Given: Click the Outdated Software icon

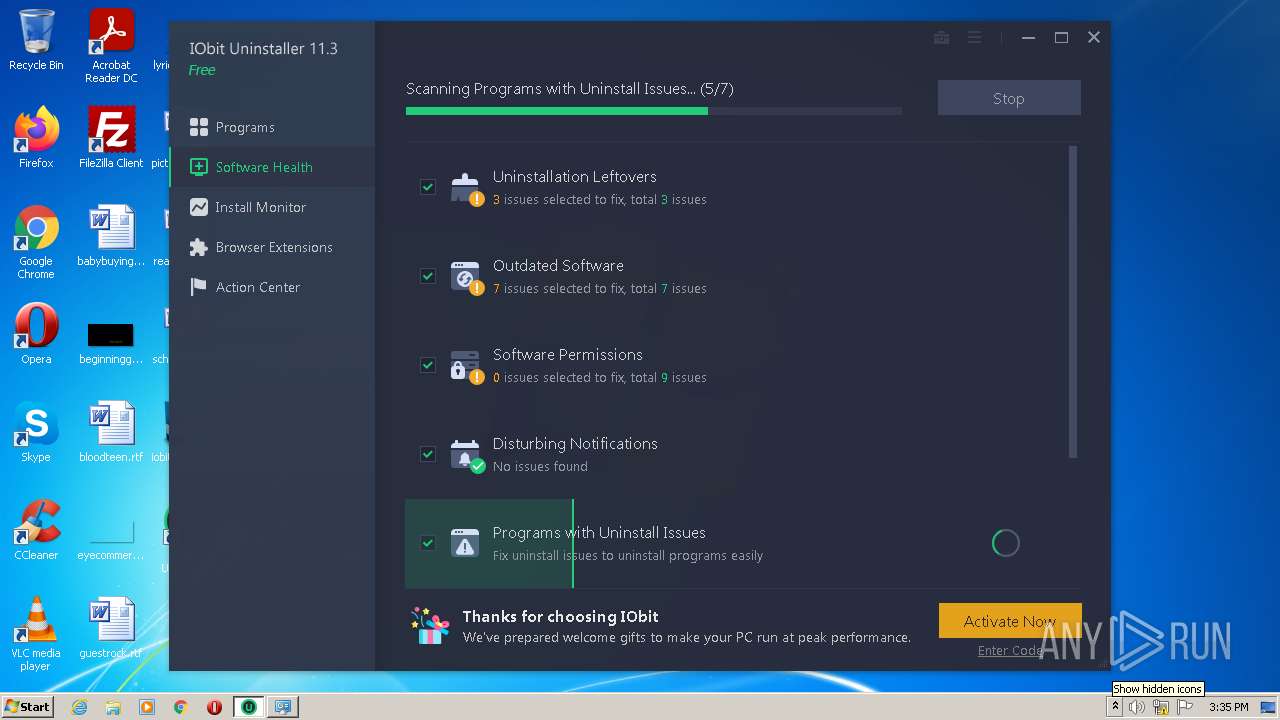Looking at the screenshot, I should click(465, 276).
